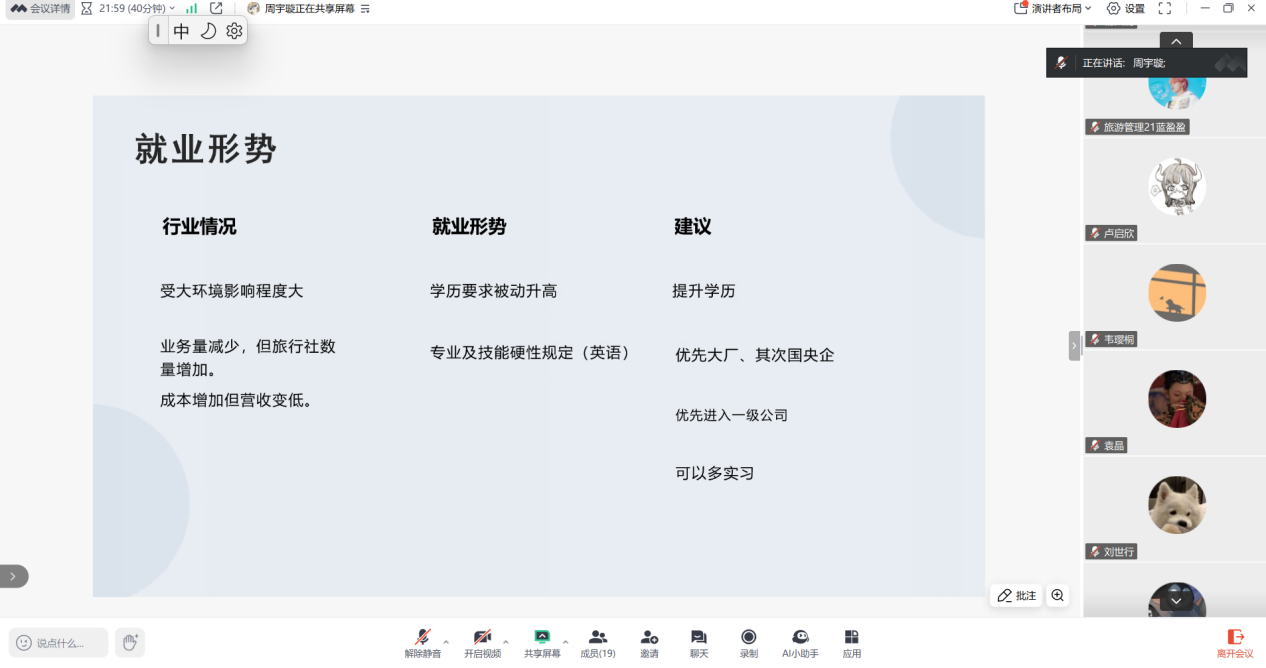Expand video options arrow beside 开启视频
This screenshot has width=1266, height=668.
tap(505, 641)
